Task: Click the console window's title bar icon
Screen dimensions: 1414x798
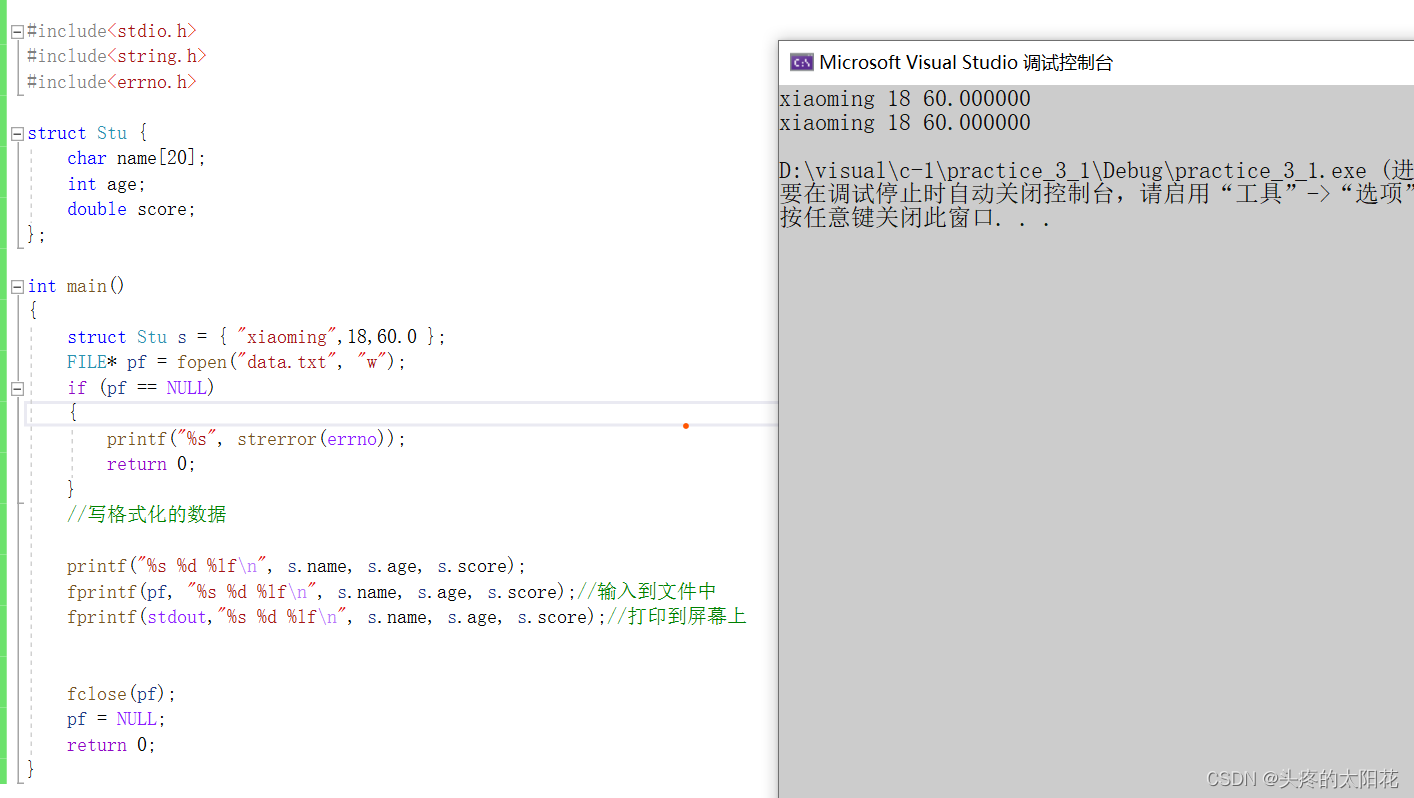Action: tap(801, 62)
